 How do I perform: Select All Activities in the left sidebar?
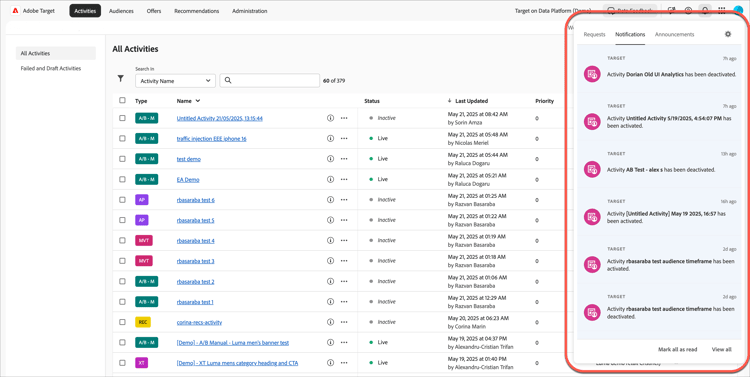click(55, 53)
